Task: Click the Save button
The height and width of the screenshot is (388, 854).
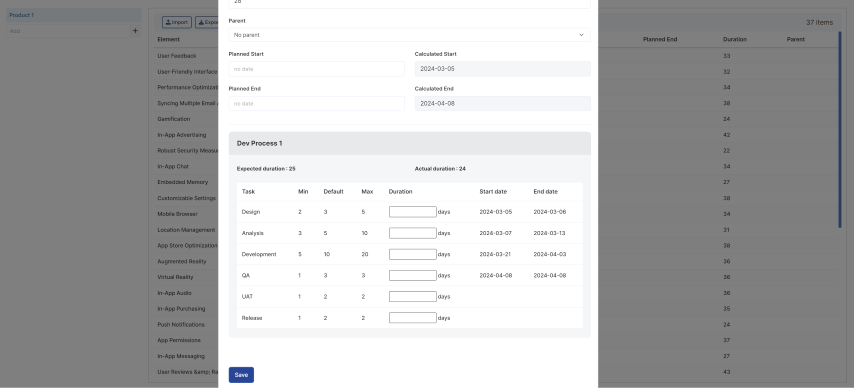Action: coord(241,375)
